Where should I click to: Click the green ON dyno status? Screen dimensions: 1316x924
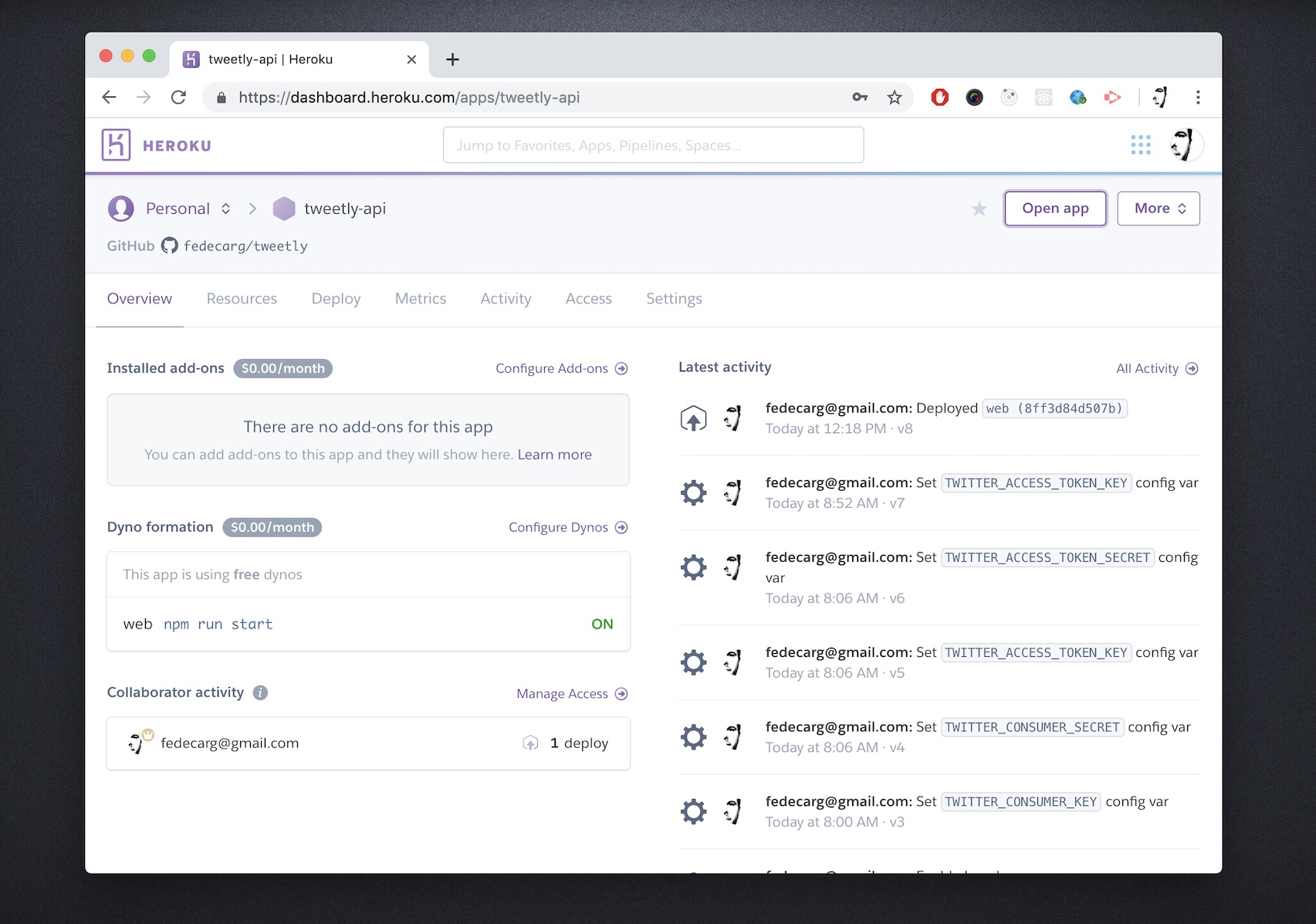coord(602,624)
